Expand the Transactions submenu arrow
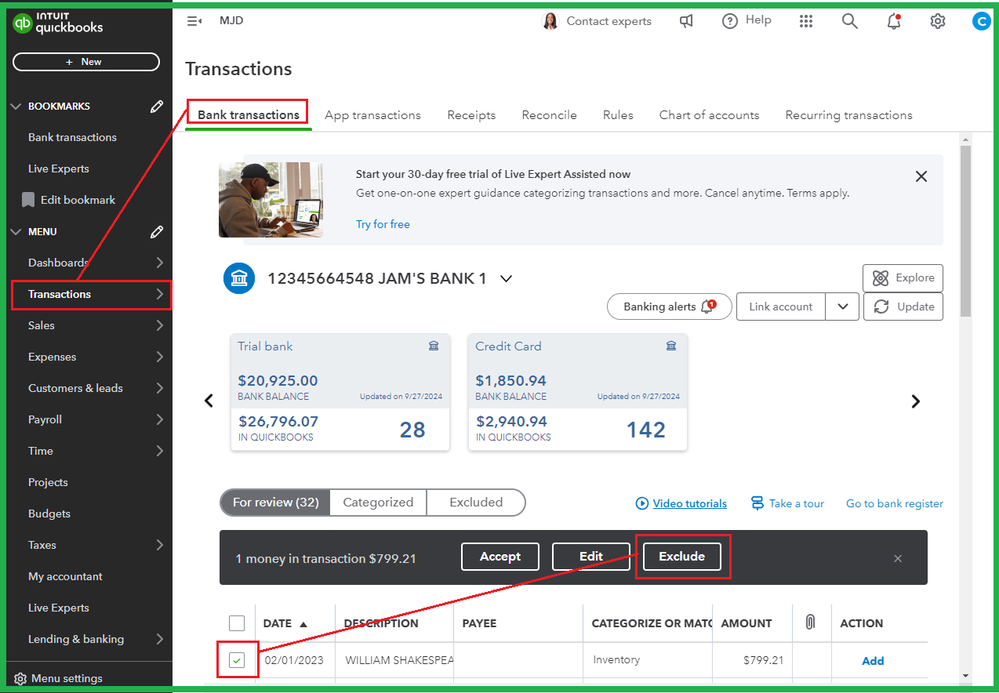Viewport: 999px width, 693px height. 159,294
